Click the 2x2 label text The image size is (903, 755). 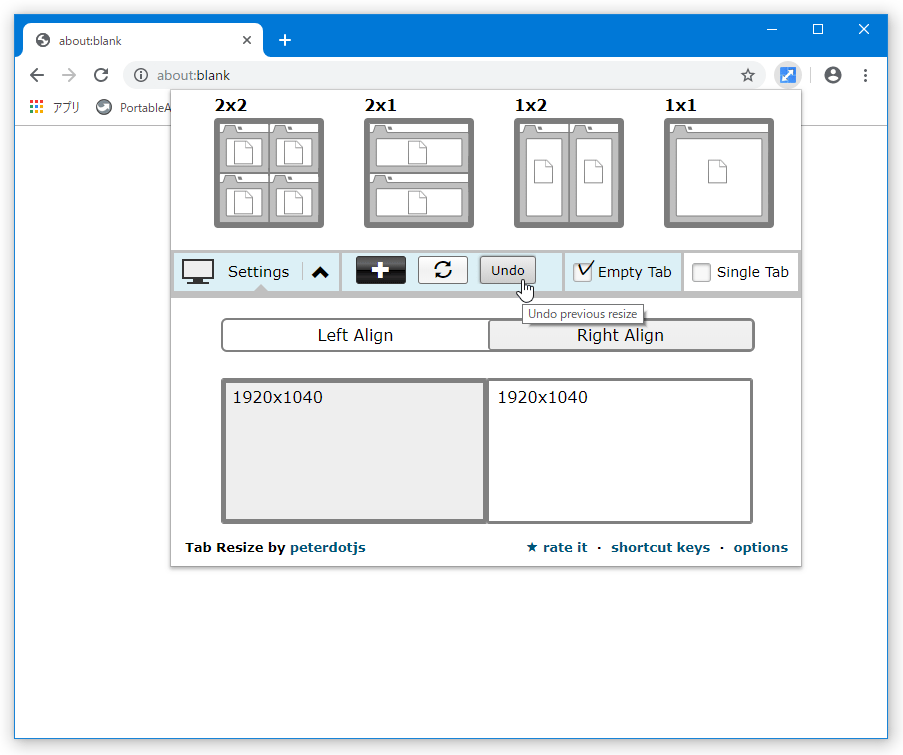click(x=231, y=105)
